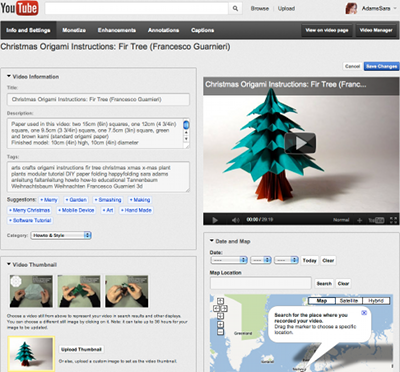The height and width of the screenshot is (372, 400).
Task: Open the Monetize tab
Action: point(74,30)
